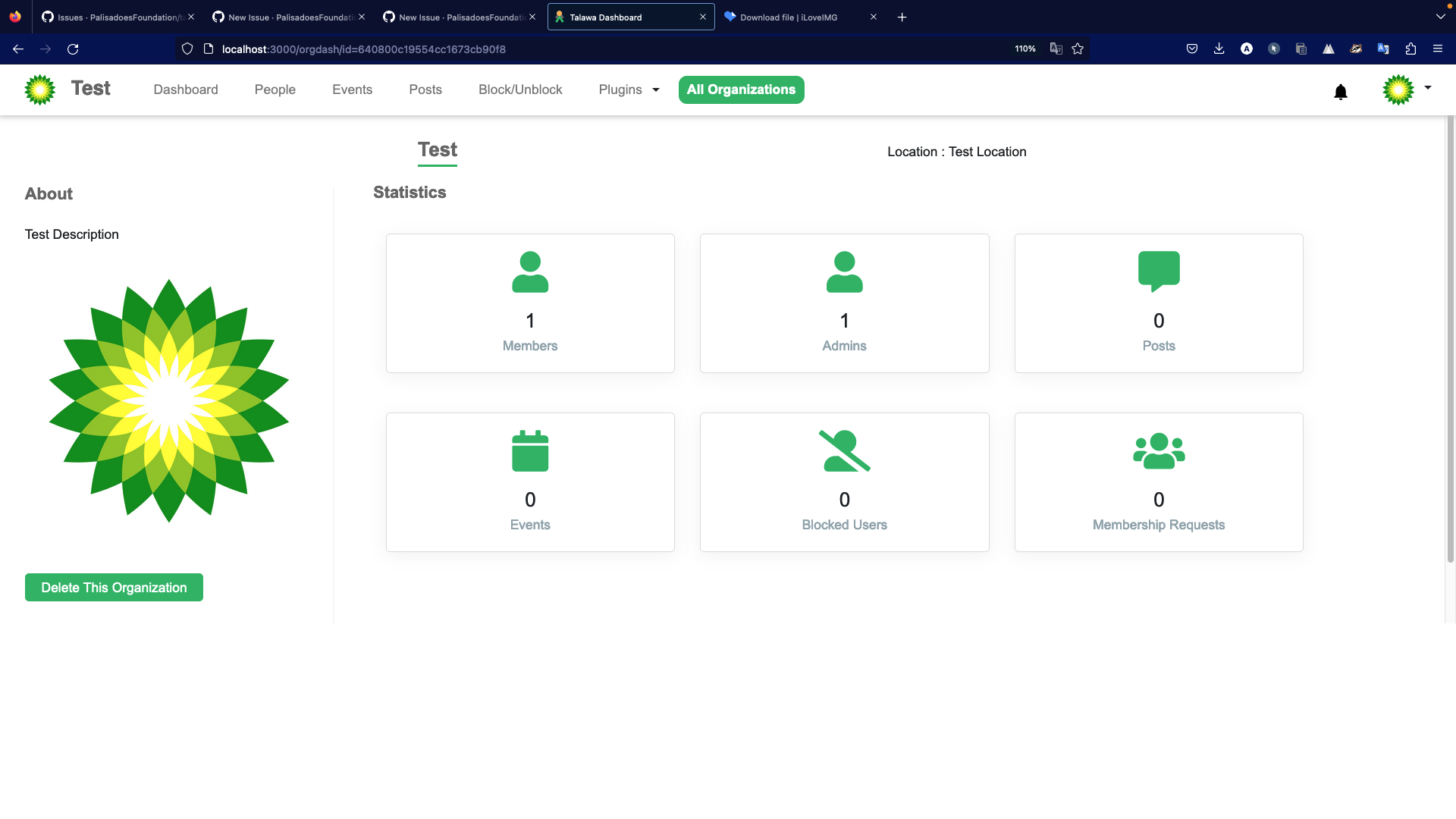Image resolution: width=1456 pixels, height=819 pixels.
Task: Click the Blocked Users crossed-out icon
Action: coord(844,450)
